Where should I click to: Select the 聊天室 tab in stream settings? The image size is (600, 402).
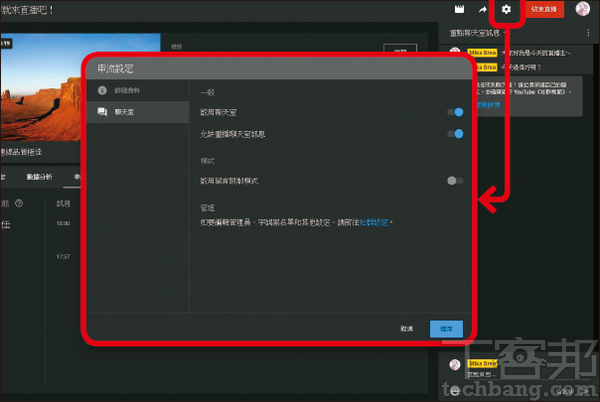(x=138, y=112)
